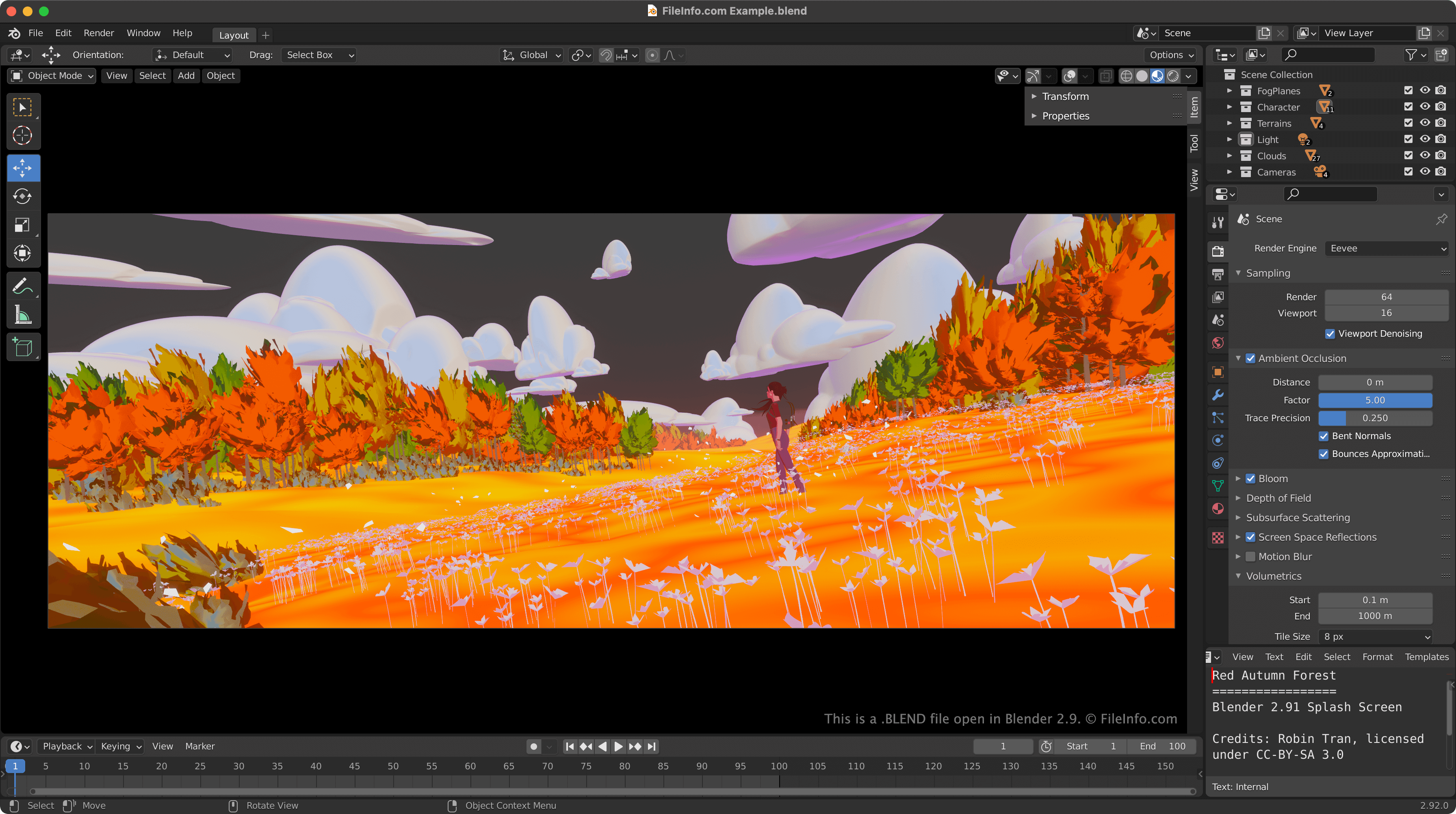The width and height of the screenshot is (1456, 814).
Task: Select the Move tool in toolbar
Action: (x=22, y=167)
